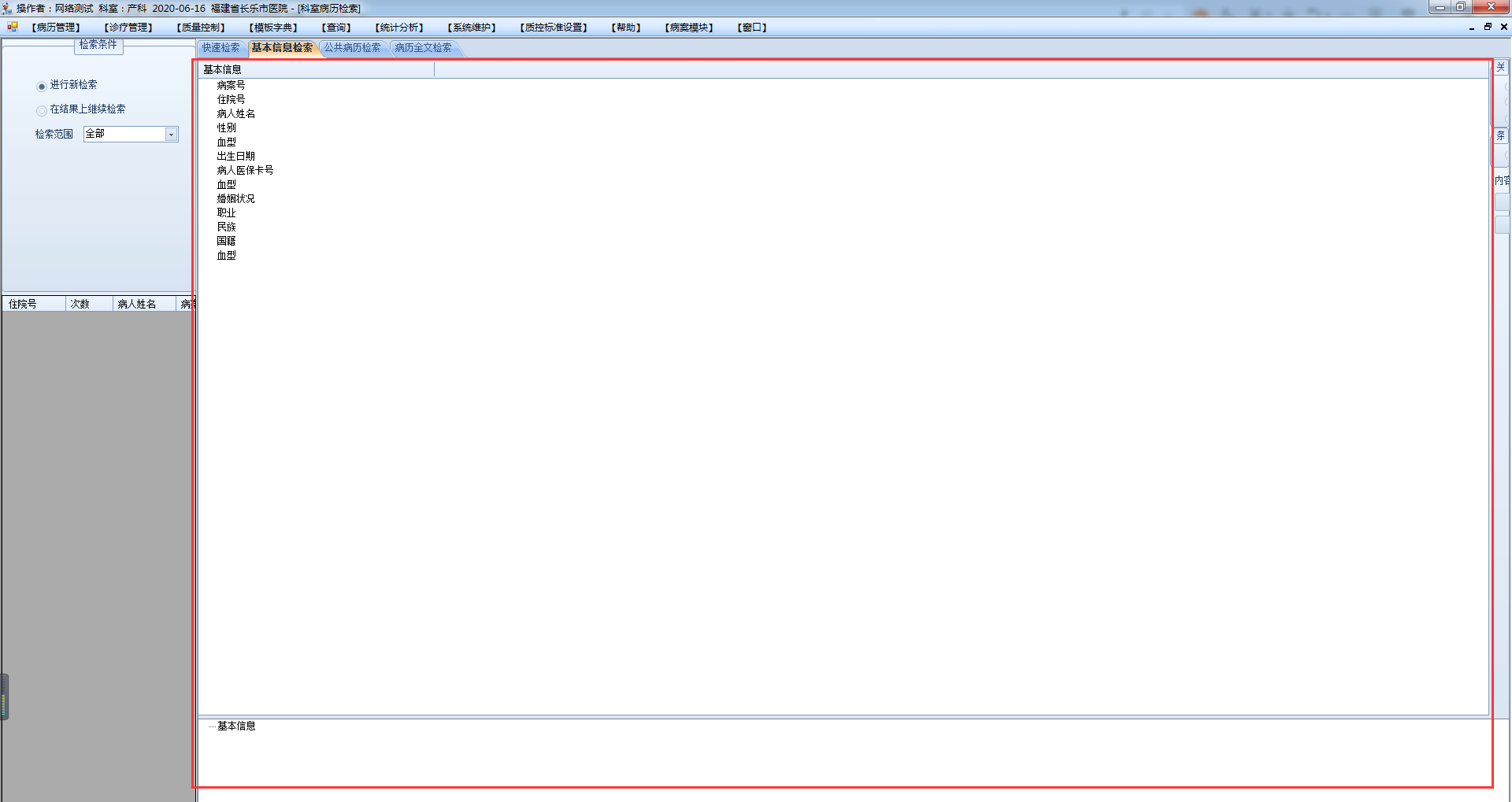This screenshot has height=802, width=1512.
Task: Close the inner 科室病历检索 child window
Action: click(1503, 27)
